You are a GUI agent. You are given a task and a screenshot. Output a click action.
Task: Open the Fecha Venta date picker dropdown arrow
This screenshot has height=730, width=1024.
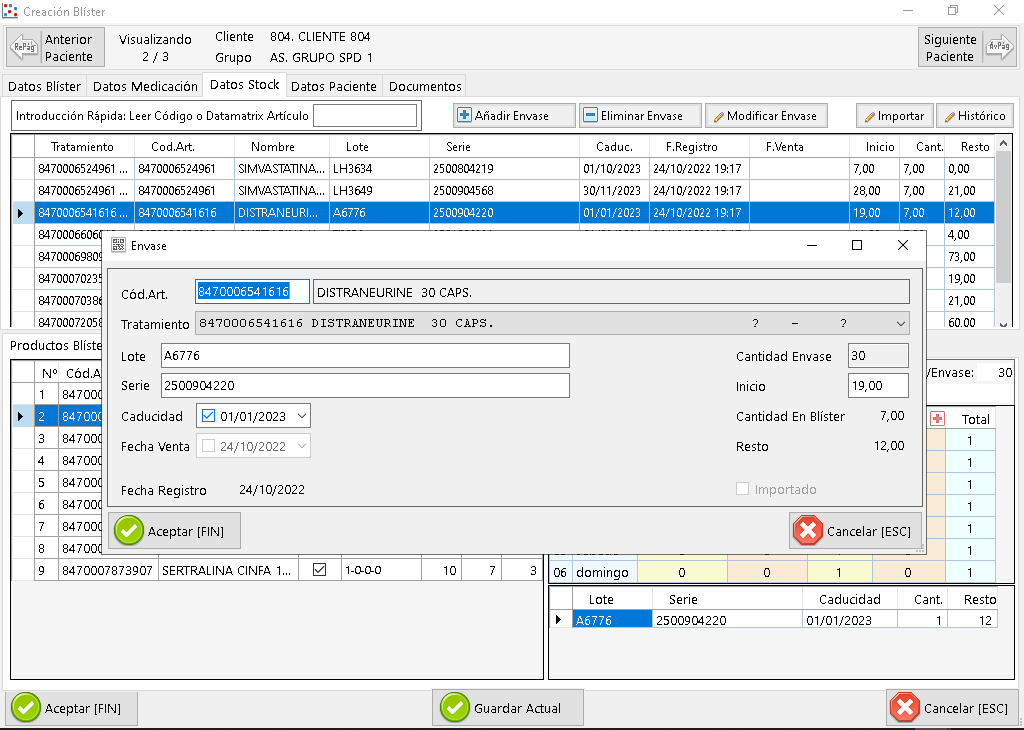pyautogui.click(x=302, y=446)
